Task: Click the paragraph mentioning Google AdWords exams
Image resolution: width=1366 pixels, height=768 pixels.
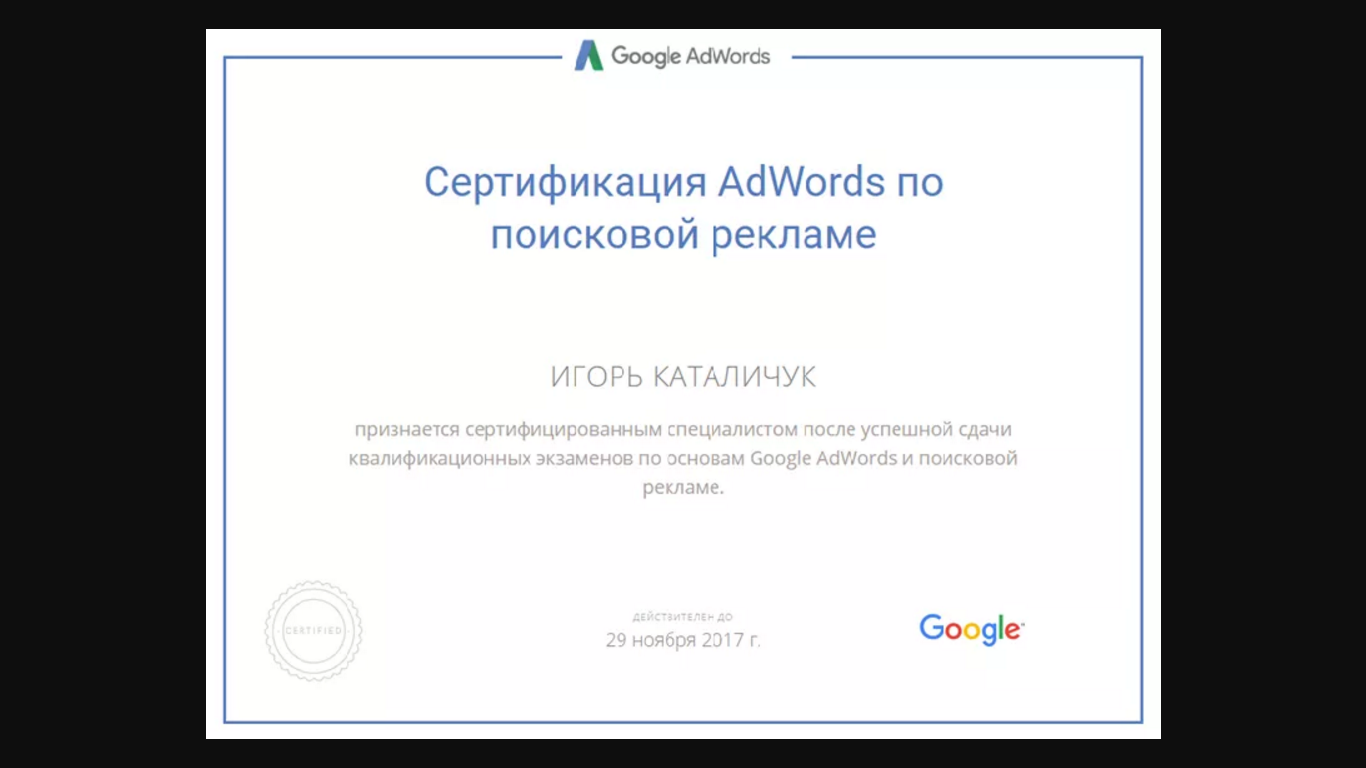Action: [x=683, y=458]
